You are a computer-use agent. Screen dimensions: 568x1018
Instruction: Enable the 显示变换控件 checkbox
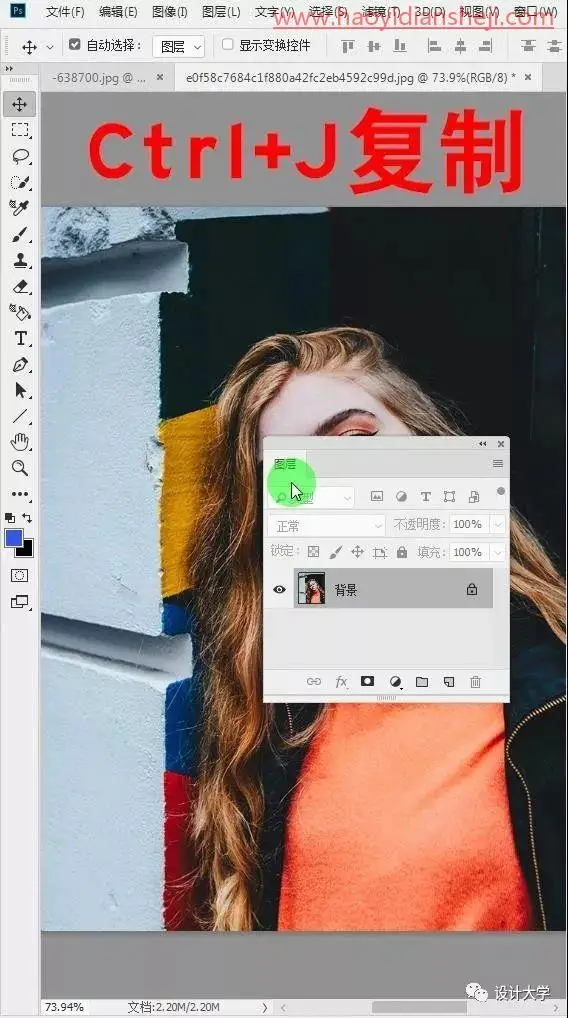tap(227, 44)
